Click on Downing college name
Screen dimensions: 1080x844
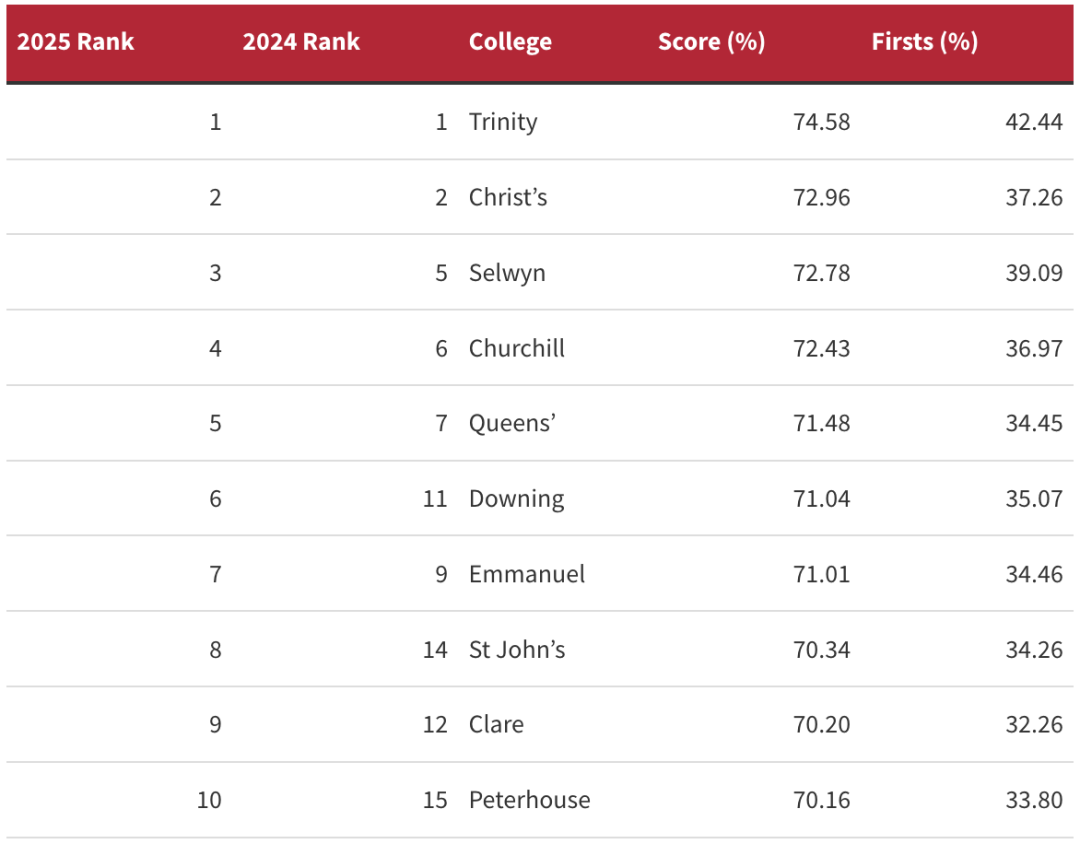point(517,499)
